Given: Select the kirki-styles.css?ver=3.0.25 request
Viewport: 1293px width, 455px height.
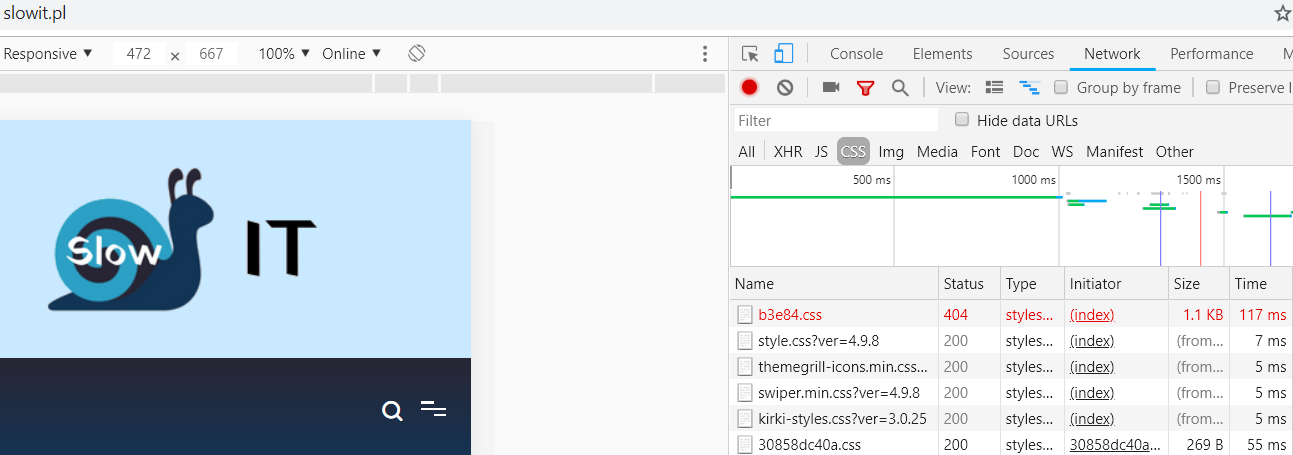Looking at the screenshot, I should [842, 418].
